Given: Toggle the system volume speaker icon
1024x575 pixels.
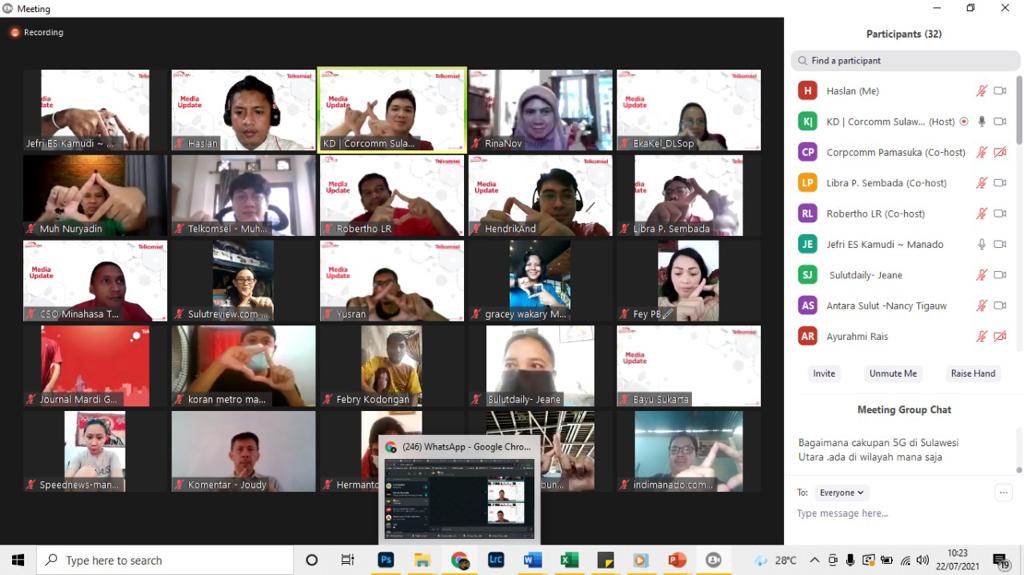Looking at the screenshot, I should (922, 560).
